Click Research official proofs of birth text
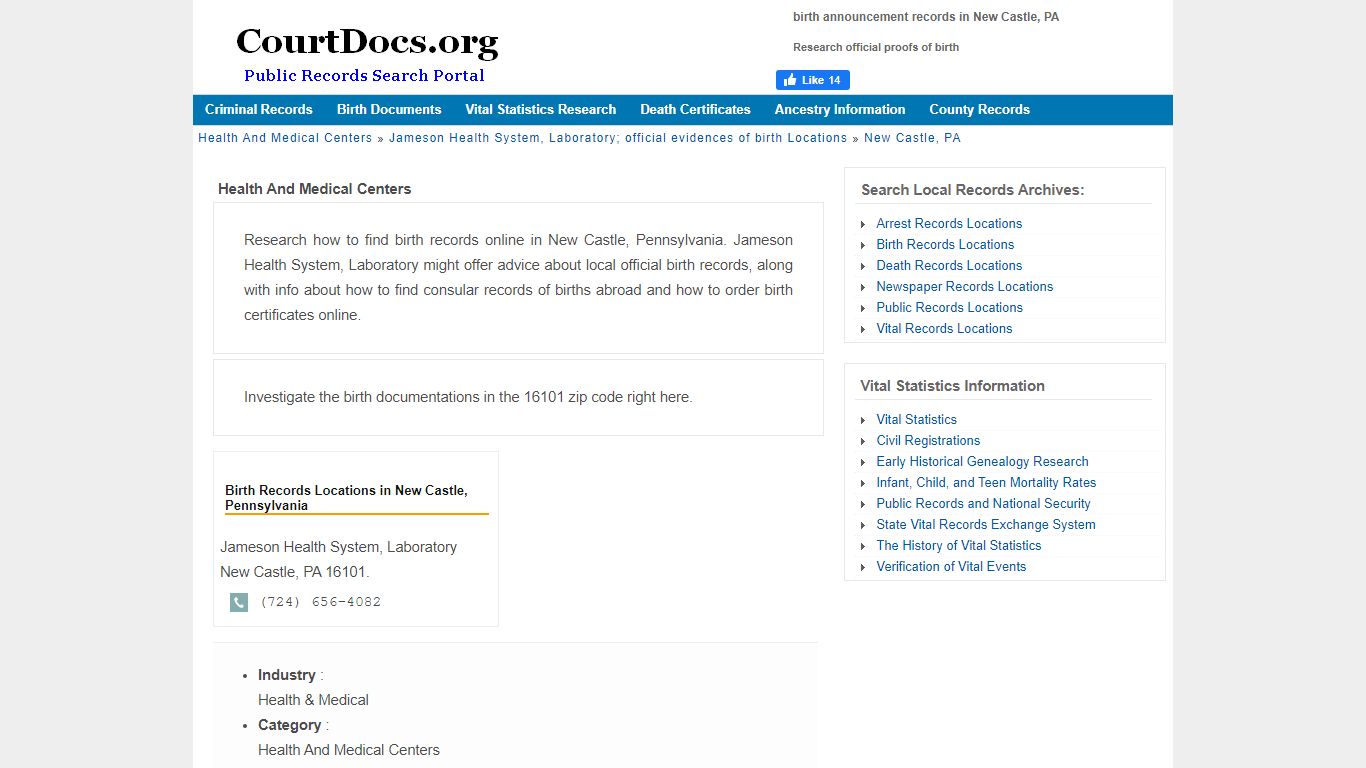The height and width of the screenshot is (768, 1366). click(x=876, y=47)
